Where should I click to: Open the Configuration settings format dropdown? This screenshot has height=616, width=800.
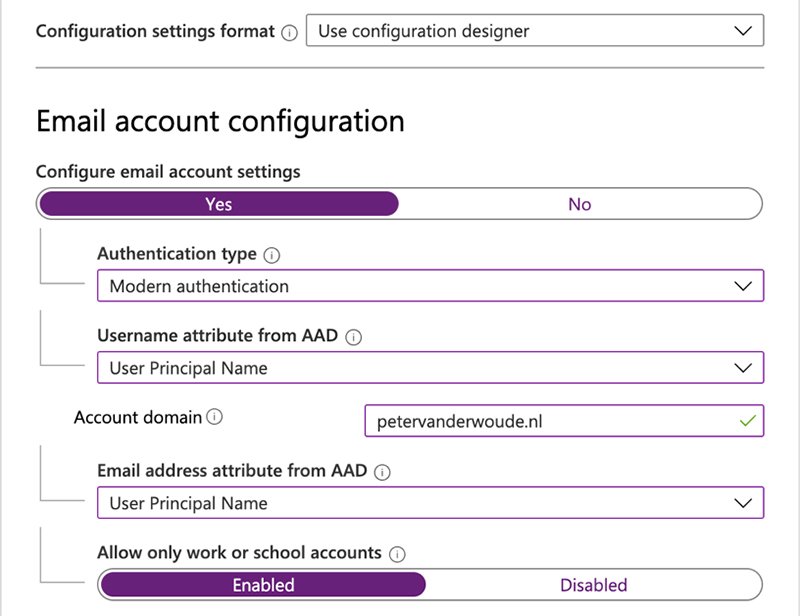535,31
